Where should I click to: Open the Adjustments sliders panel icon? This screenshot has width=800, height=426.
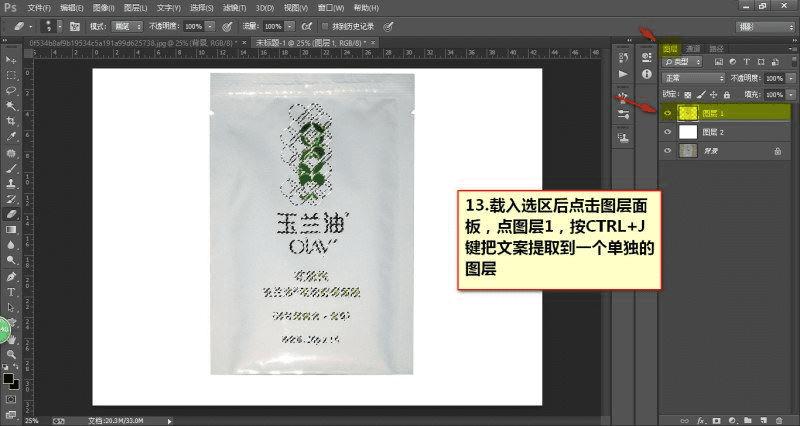click(x=623, y=114)
